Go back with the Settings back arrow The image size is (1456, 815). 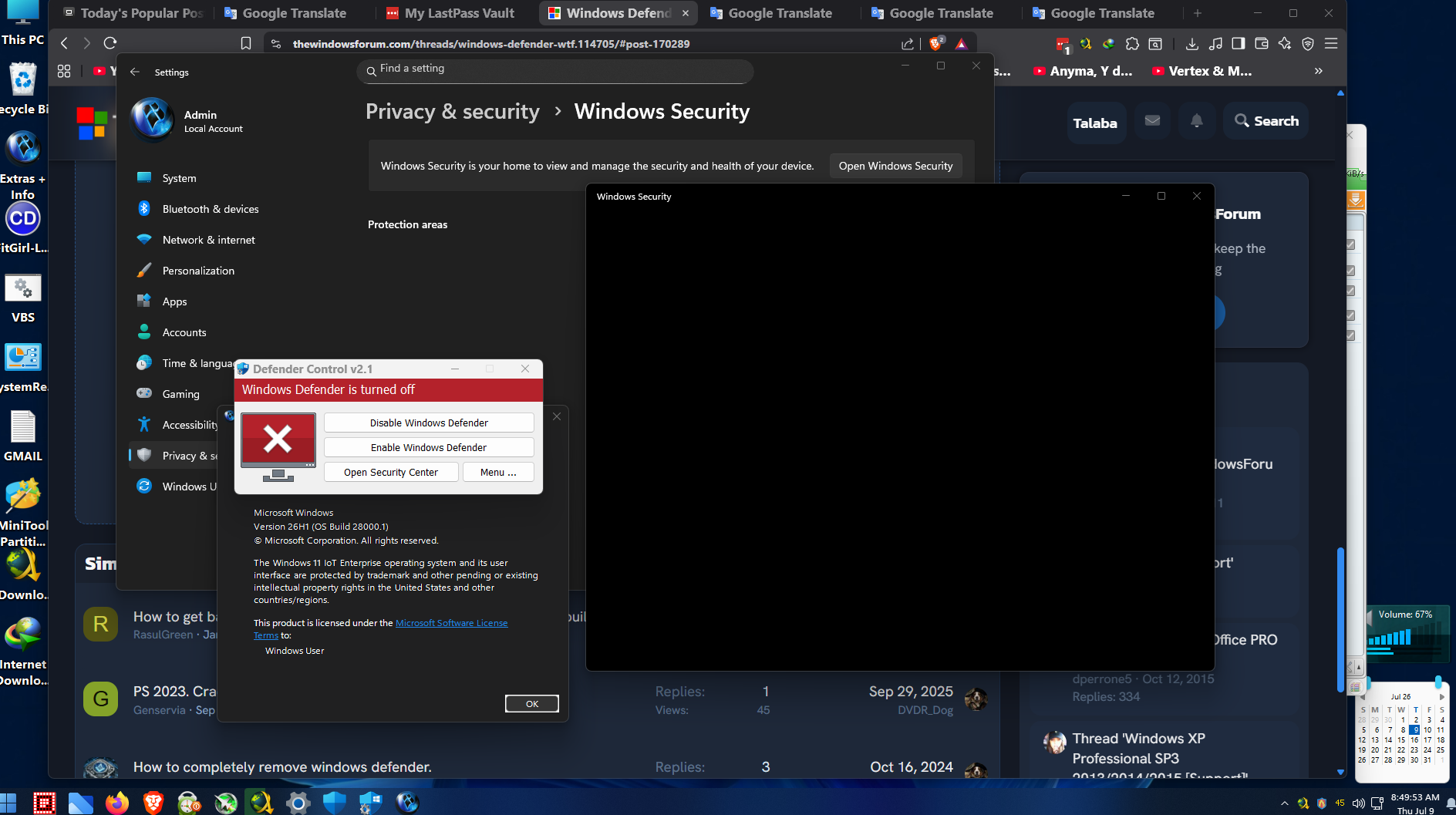(x=135, y=72)
